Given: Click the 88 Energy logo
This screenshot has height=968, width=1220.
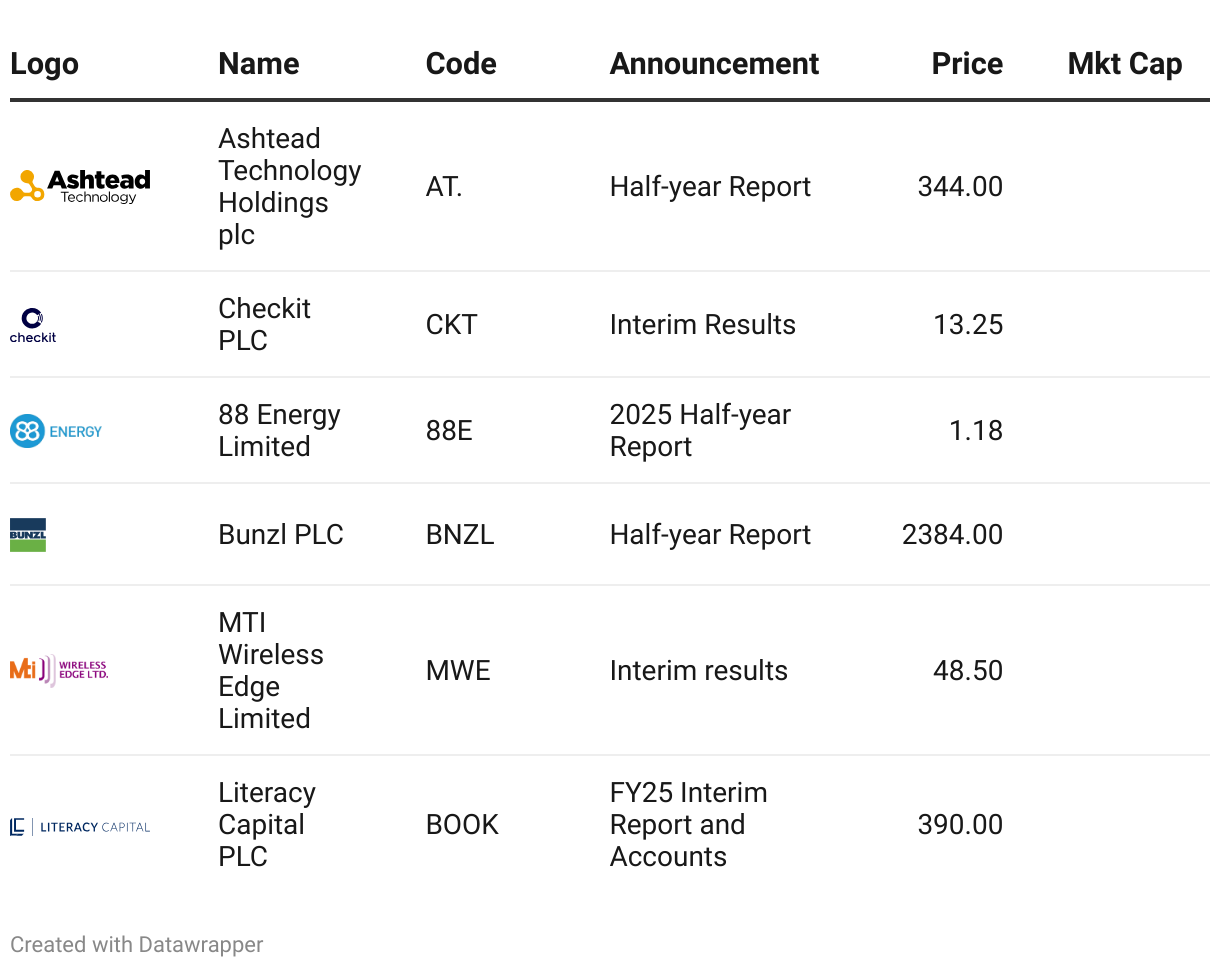Looking at the screenshot, I should tap(56, 431).
